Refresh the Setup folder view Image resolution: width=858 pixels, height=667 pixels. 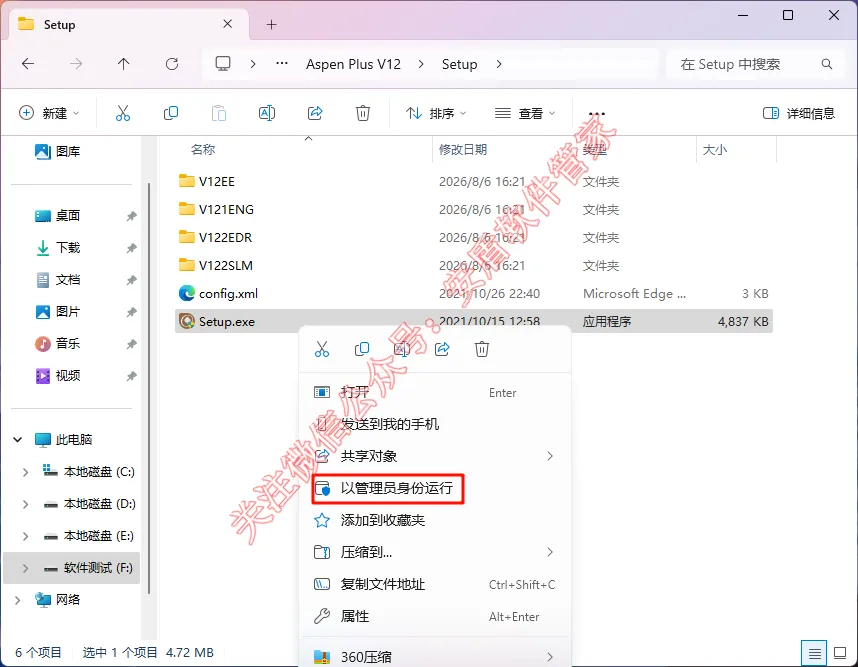(x=172, y=64)
